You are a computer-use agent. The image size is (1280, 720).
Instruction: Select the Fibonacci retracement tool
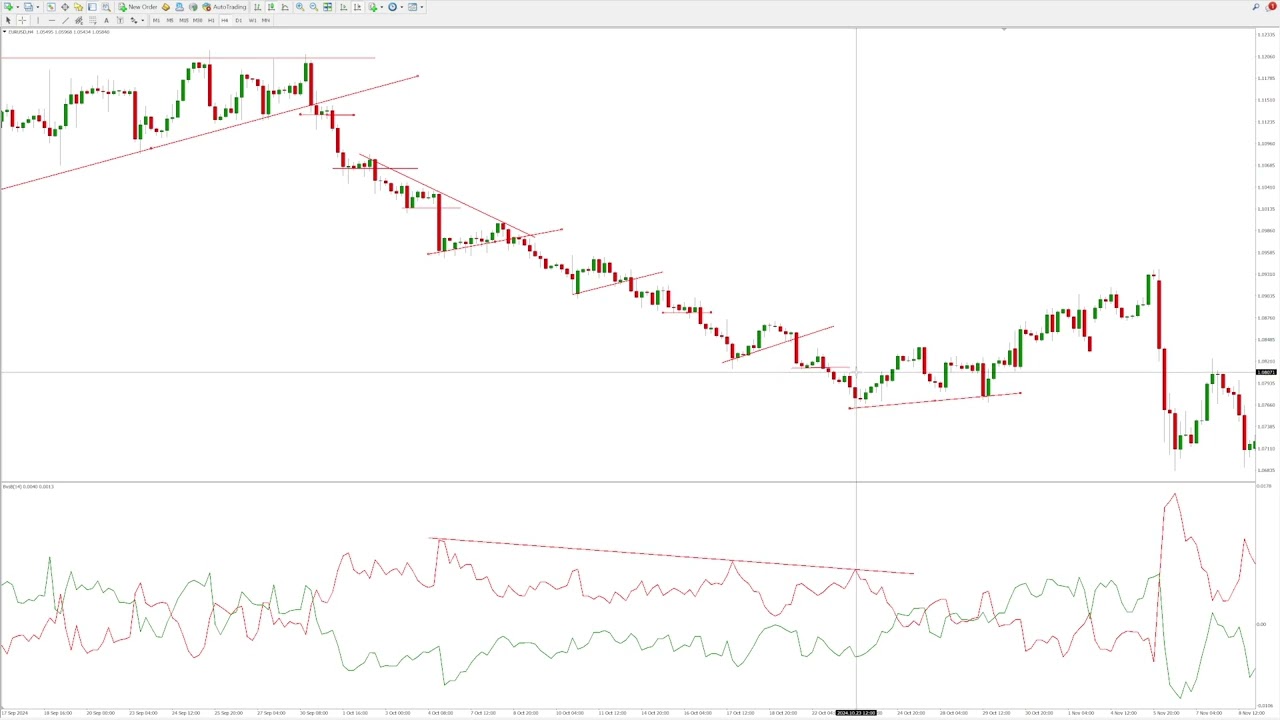(92, 20)
